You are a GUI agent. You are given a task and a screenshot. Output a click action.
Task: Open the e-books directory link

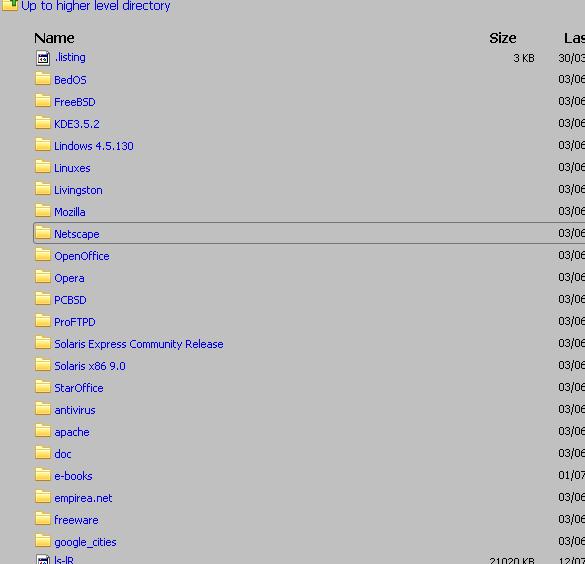click(73, 476)
